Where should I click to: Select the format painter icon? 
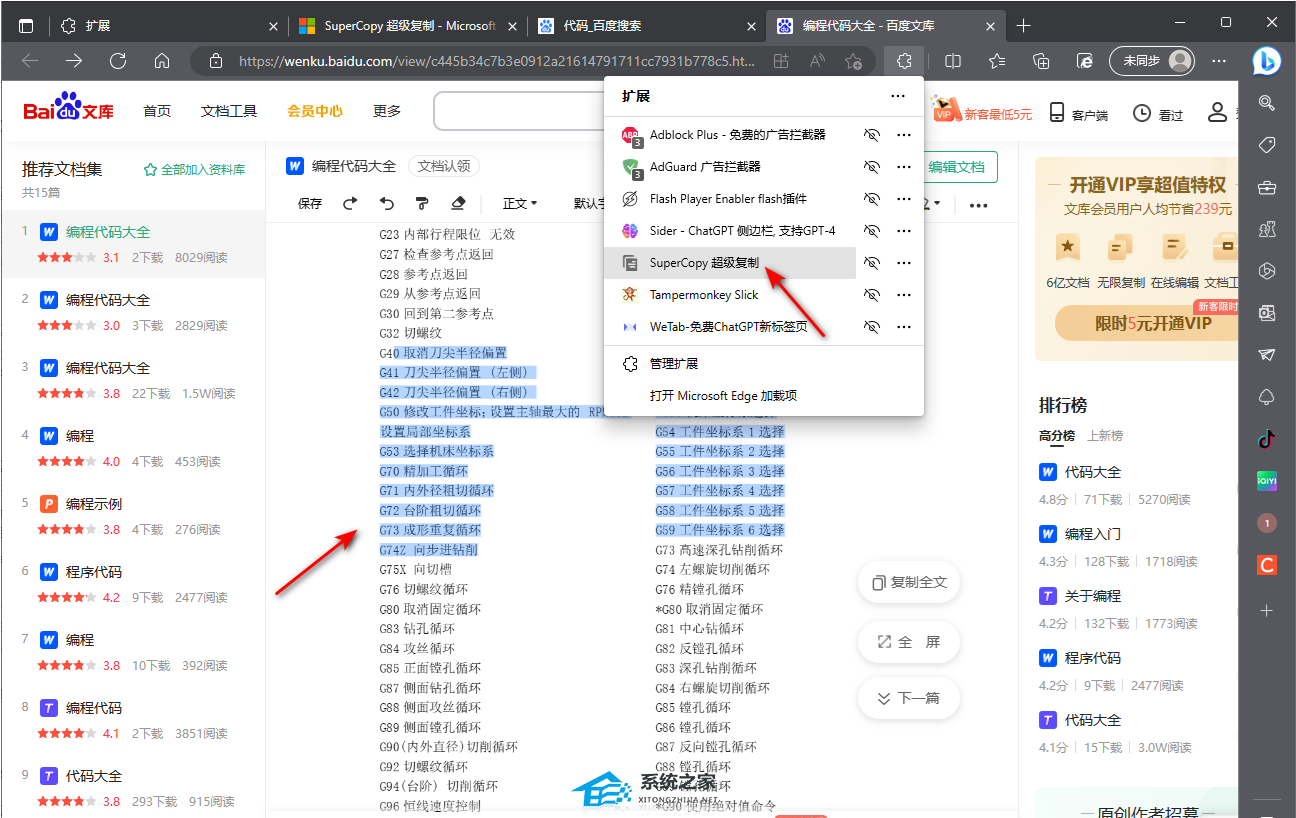point(422,203)
